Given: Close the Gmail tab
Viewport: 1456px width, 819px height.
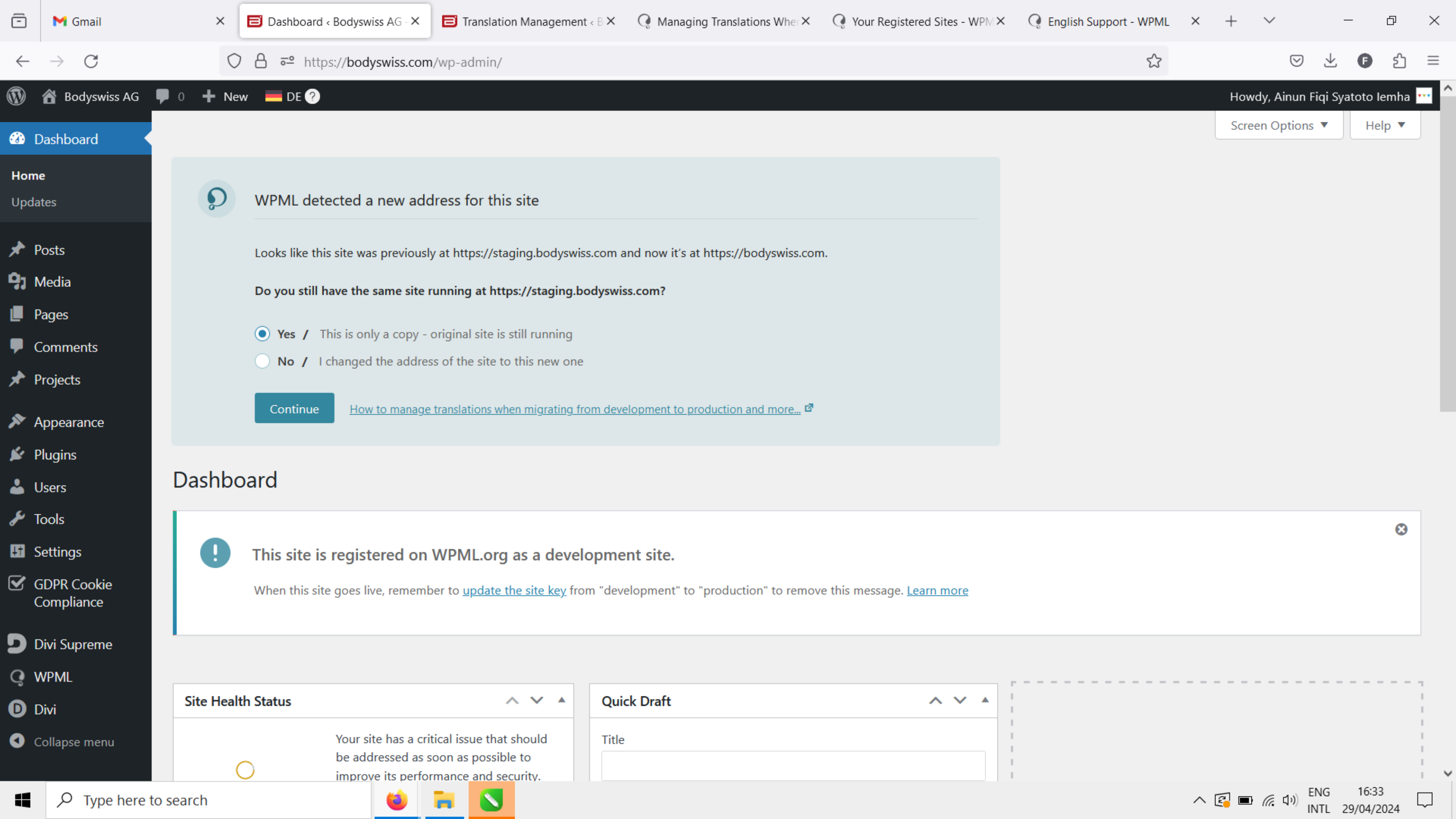Looking at the screenshot, I should [x=221, y=21].
